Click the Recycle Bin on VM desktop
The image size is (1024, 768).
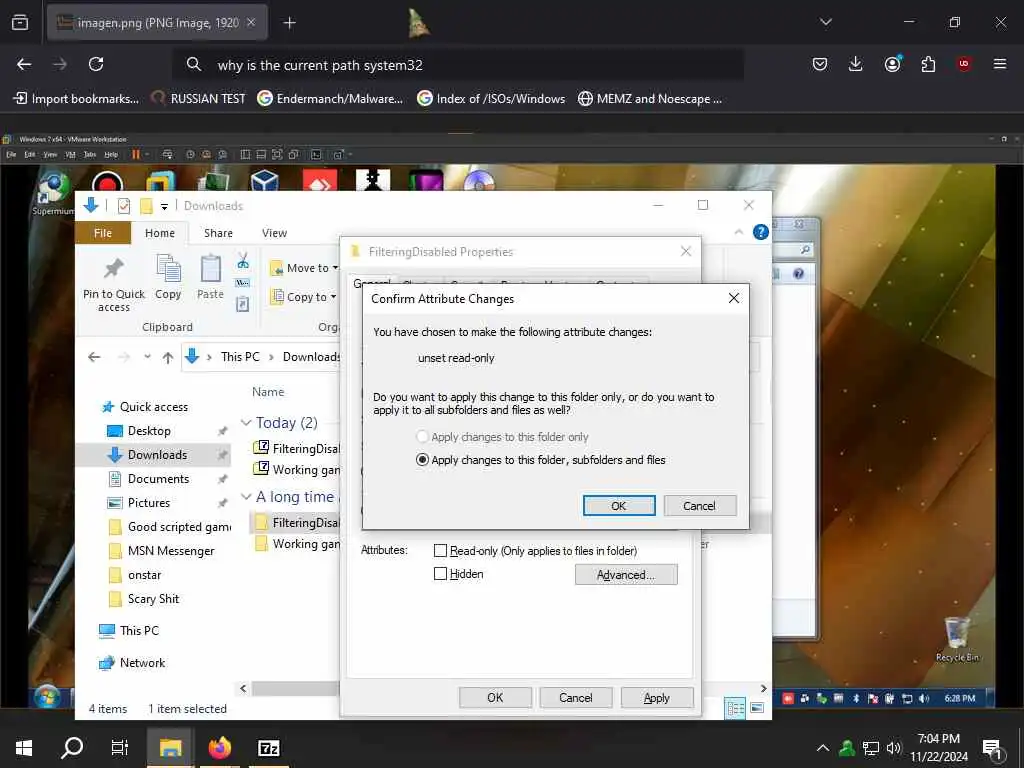pos(957,639)
